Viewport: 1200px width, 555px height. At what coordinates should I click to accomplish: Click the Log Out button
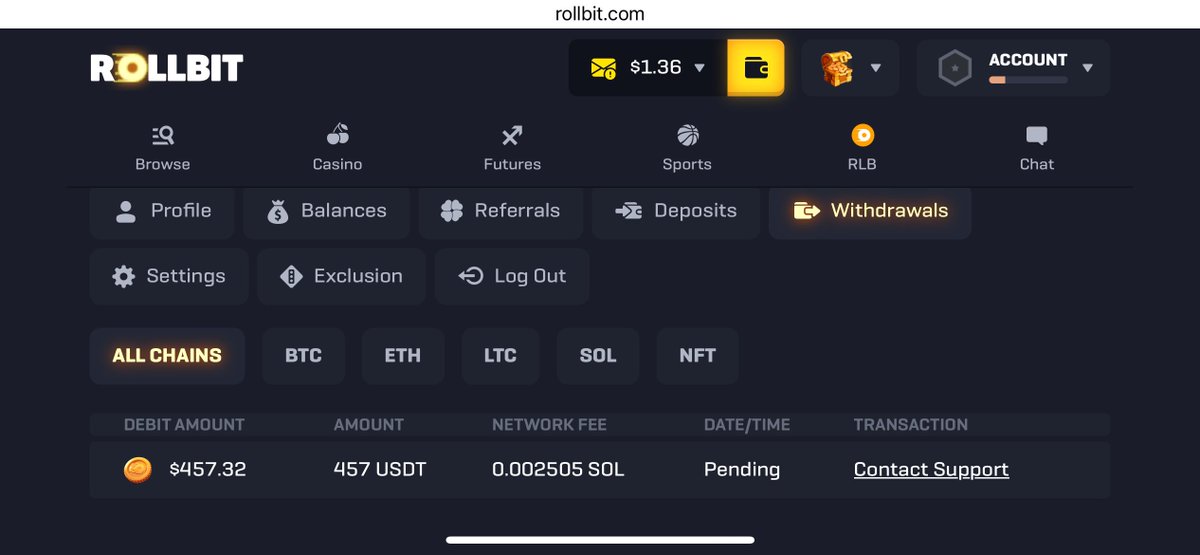[x=512, y=276]
